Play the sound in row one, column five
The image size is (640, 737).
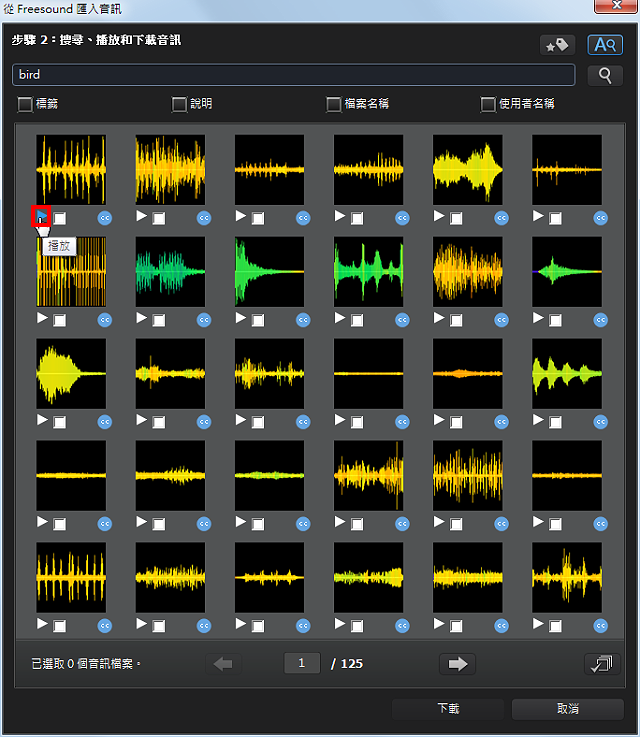pos(439,216)
